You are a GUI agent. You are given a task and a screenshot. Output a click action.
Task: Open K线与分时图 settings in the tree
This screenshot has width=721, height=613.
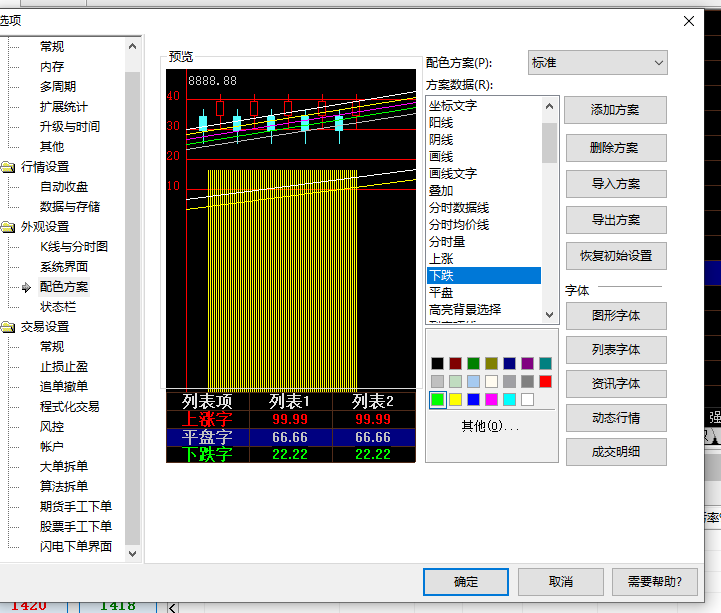coord(73,247)
